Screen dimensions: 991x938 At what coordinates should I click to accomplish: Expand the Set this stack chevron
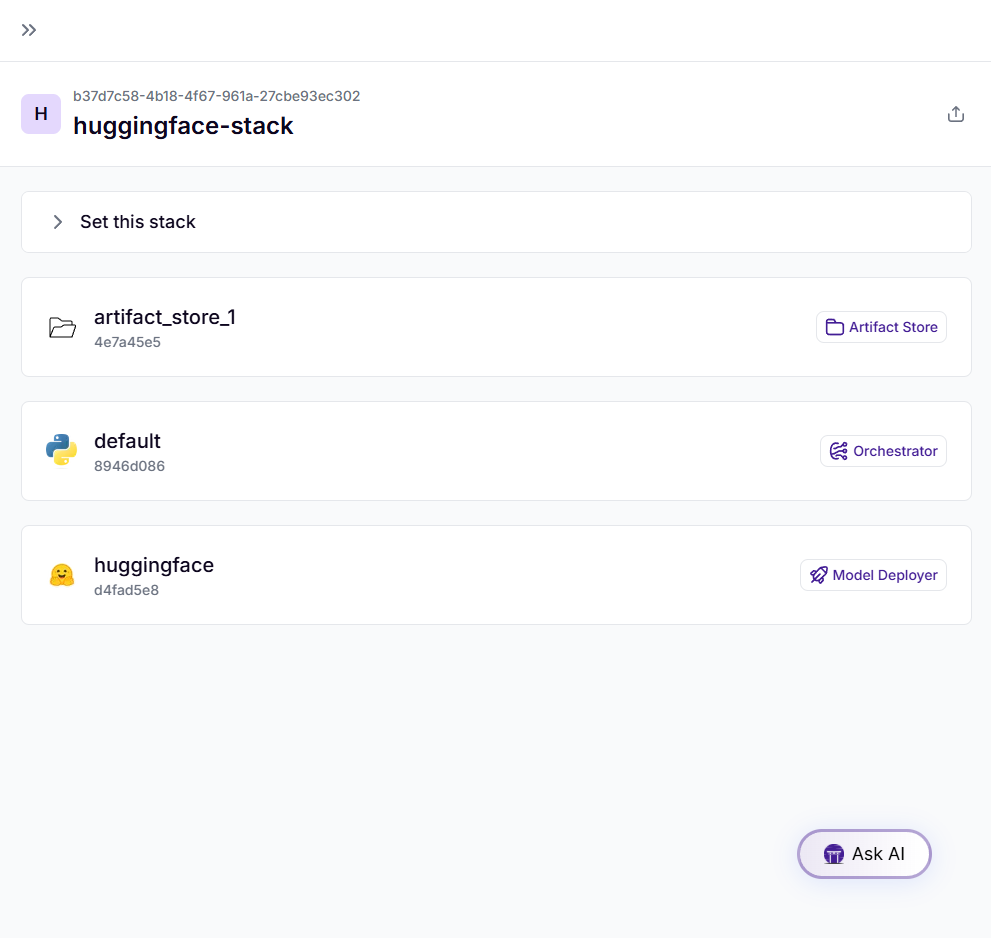coord(58,222)
